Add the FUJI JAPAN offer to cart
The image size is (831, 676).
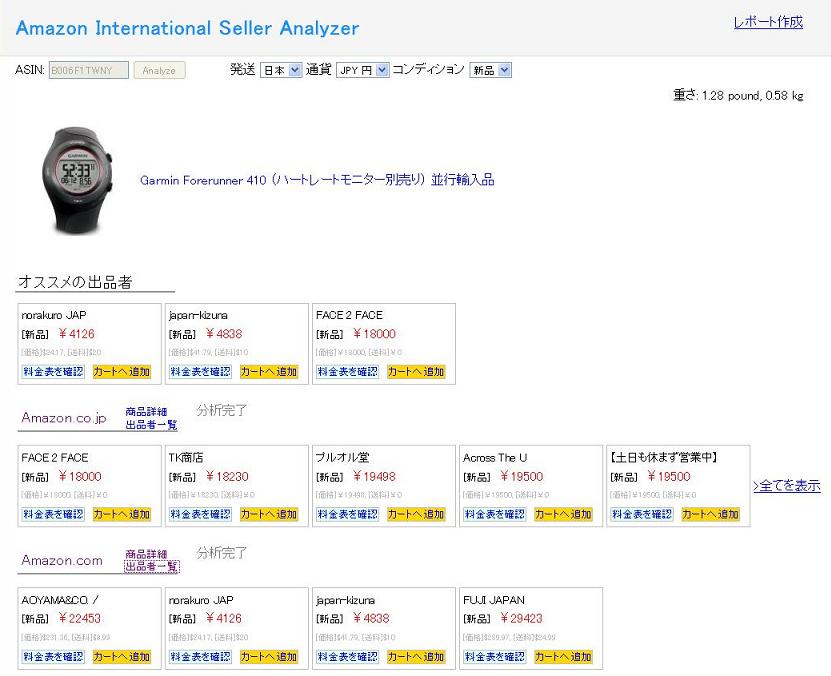(x=563, y=657)
